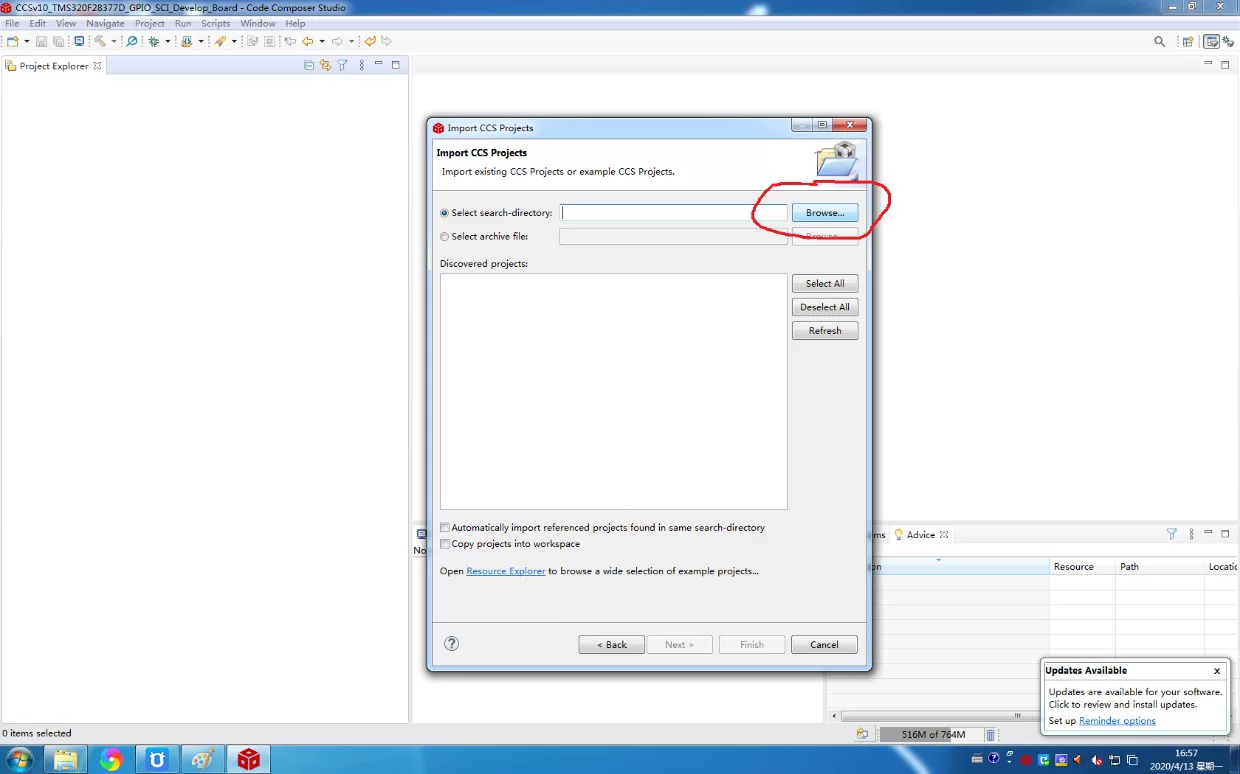Image resolution: width=1240 pixels, height=774 pixels.
Task: Click the Select All button
Action: (825, 283)
